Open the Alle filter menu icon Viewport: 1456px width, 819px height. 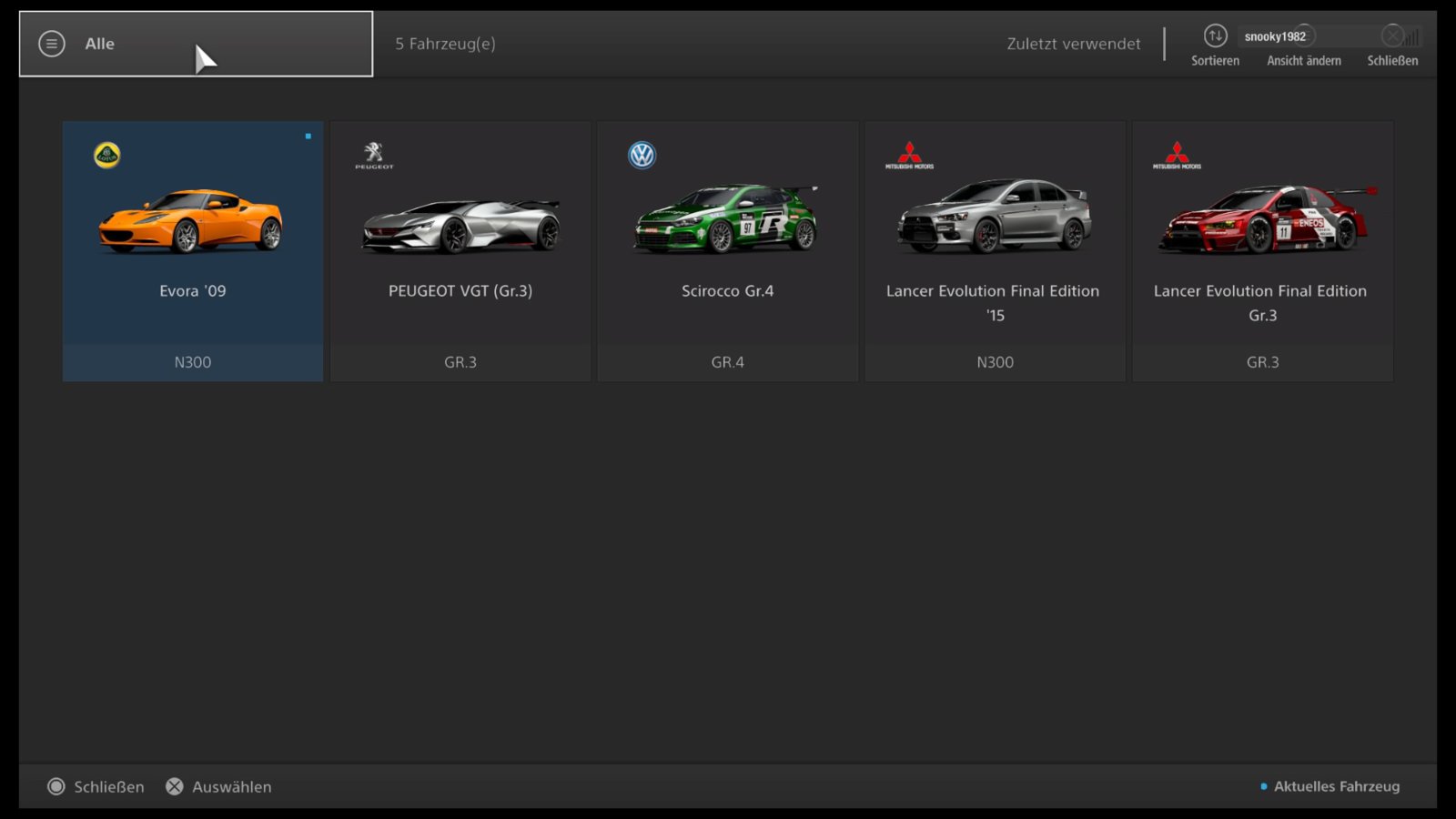pyautogui.click(x=52, y=44)
